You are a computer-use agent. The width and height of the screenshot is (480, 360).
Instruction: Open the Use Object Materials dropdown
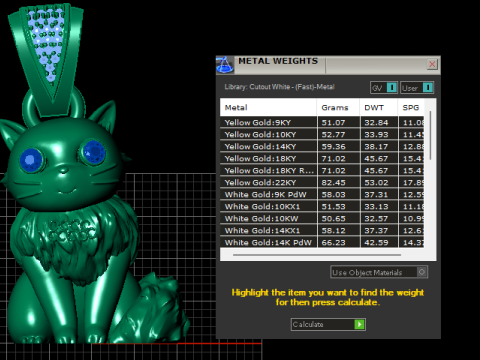(379, 272)
